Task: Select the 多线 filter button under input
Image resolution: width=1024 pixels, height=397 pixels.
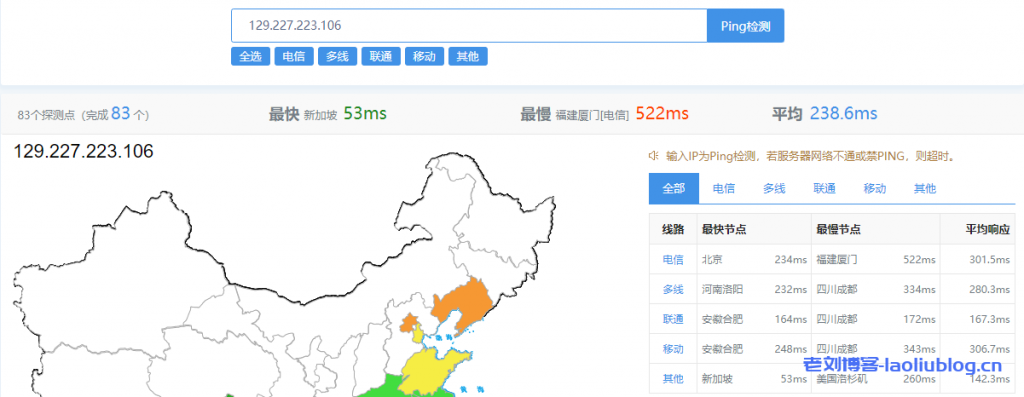Action: [x=338, y=56]
